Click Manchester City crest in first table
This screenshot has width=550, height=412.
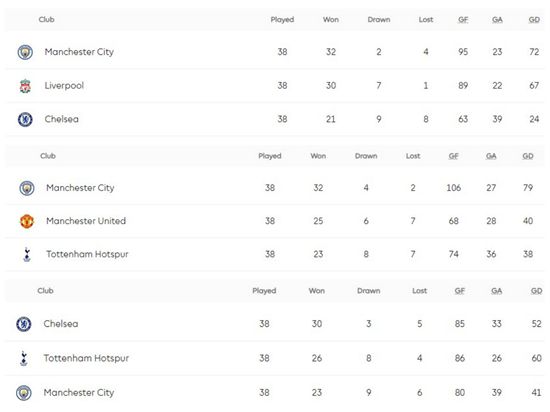click(25, 52)
